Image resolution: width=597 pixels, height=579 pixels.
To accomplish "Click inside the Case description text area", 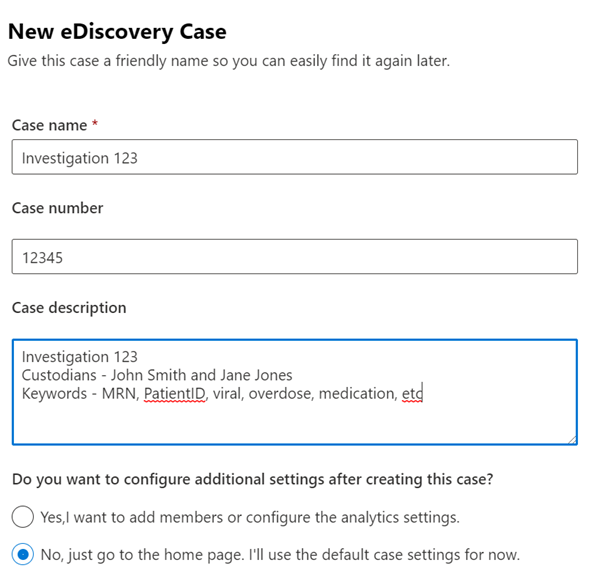I will tap(295, 392).
